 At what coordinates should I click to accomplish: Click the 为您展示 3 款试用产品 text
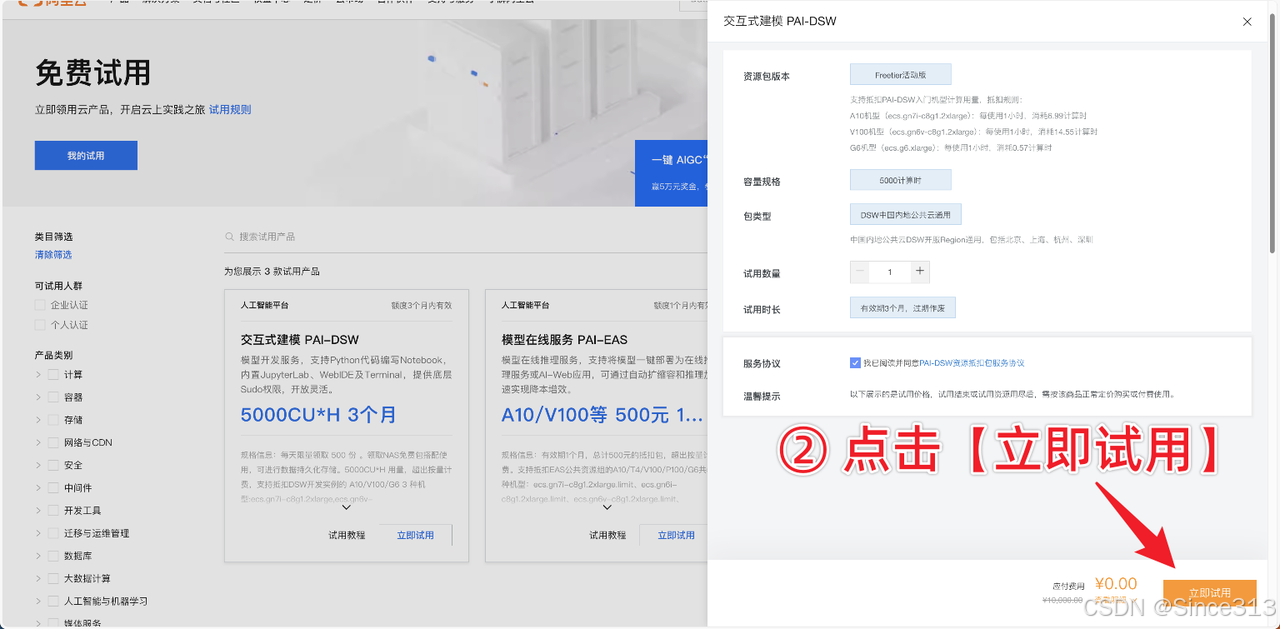272,271
